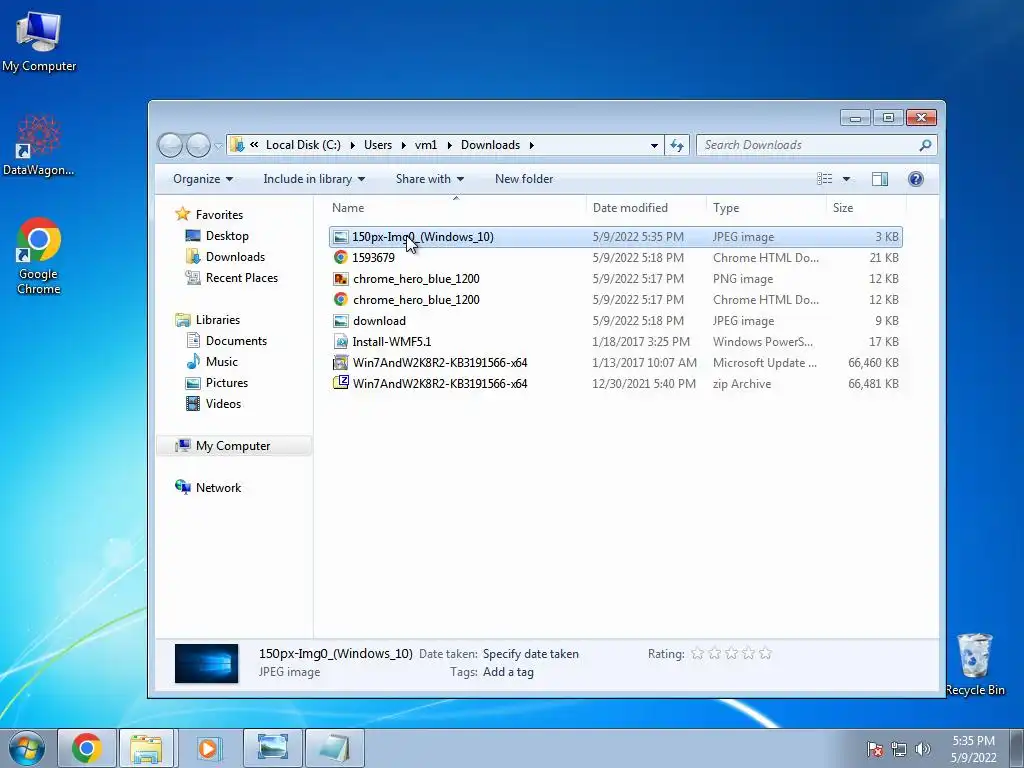1024x768 pixels.
Task: Click Users in the address breadcrumb
Action: (377, 145)
